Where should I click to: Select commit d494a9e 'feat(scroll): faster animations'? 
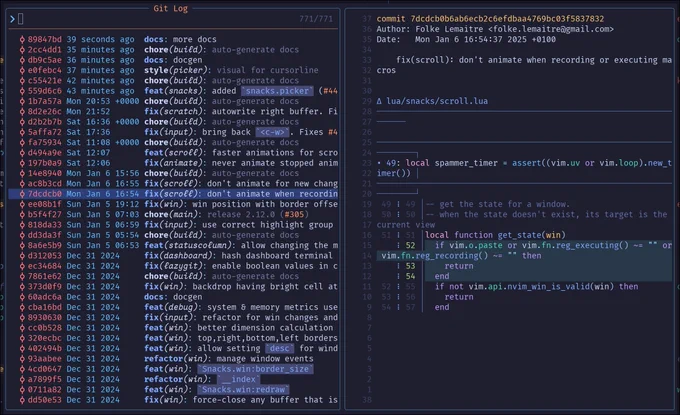(x=173, y=153)
